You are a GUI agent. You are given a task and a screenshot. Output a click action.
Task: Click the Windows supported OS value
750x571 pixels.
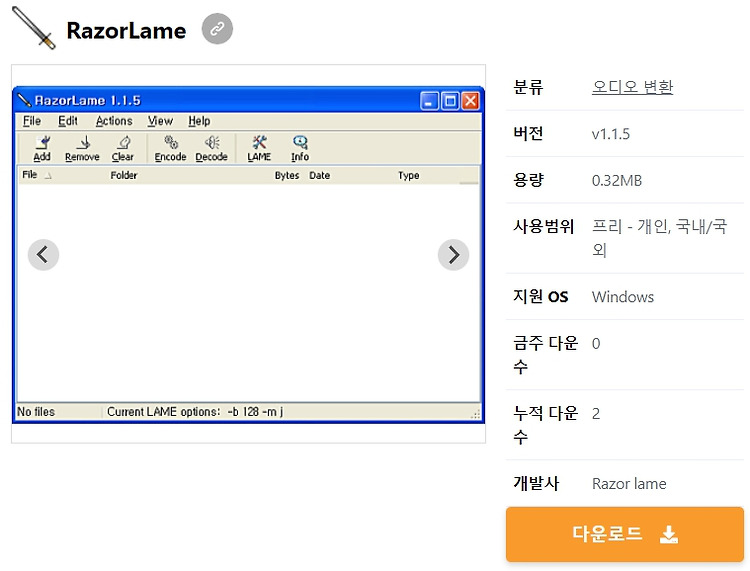pos(623,297)
